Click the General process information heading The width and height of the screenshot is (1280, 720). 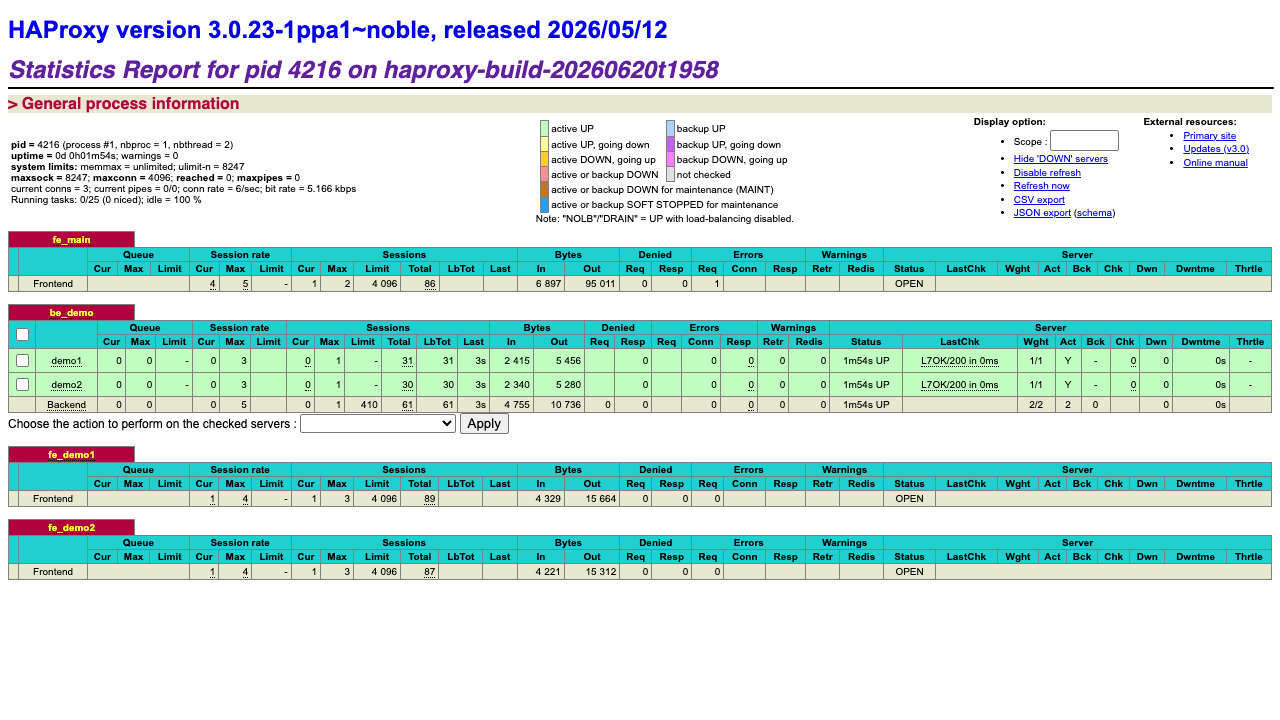tap(124, 104)
